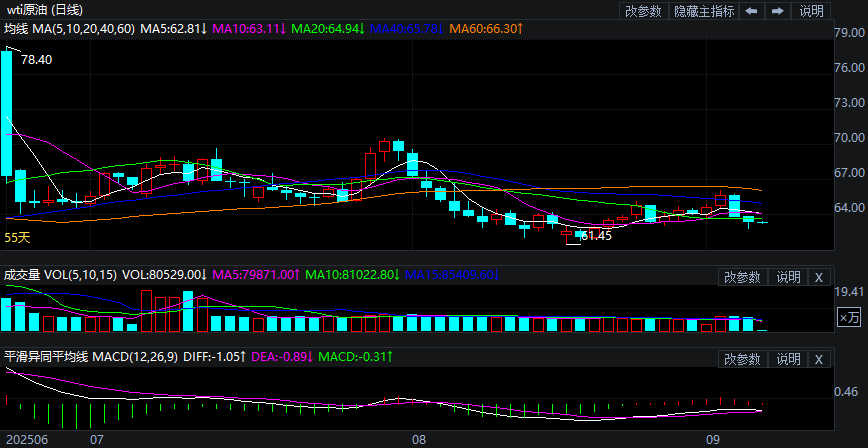
Task: Click the magenta MA10:63.11 legend value
Action: coord(250,29)
